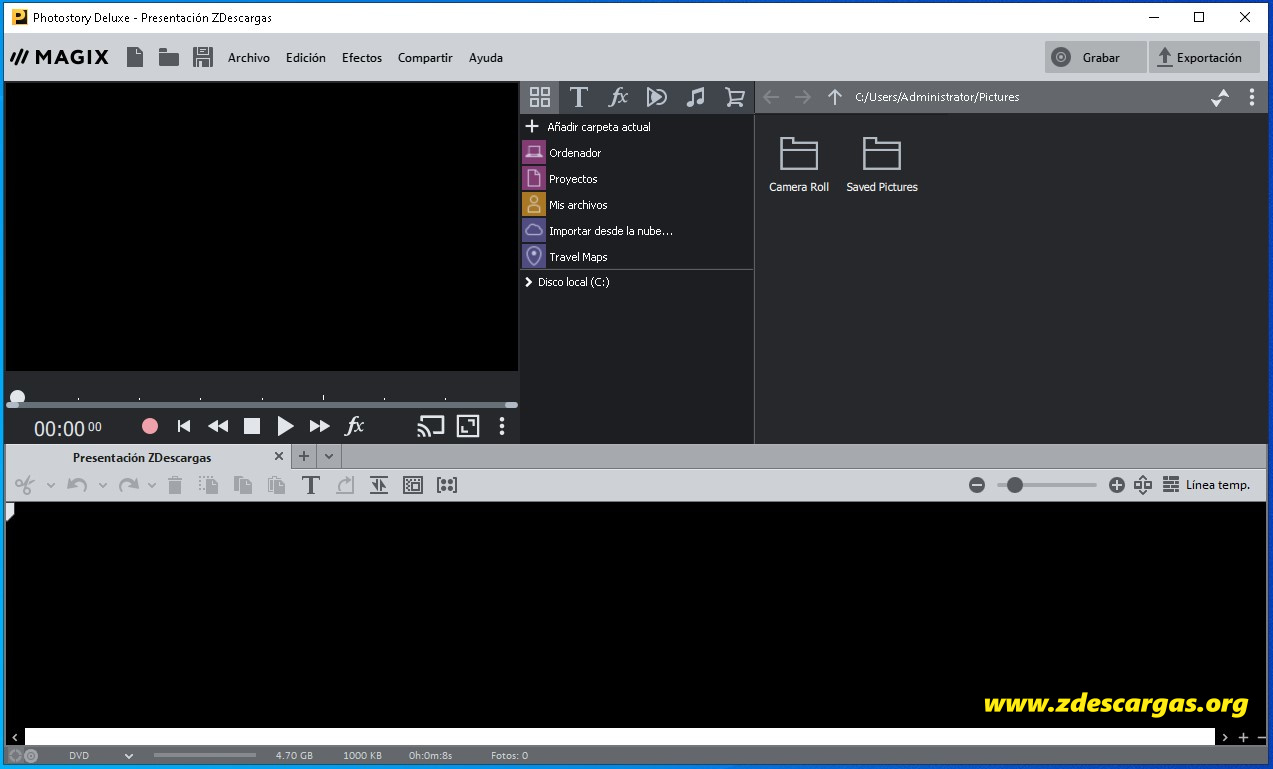
Task: Open the store shopping cart tab
Action: (735, 97)
